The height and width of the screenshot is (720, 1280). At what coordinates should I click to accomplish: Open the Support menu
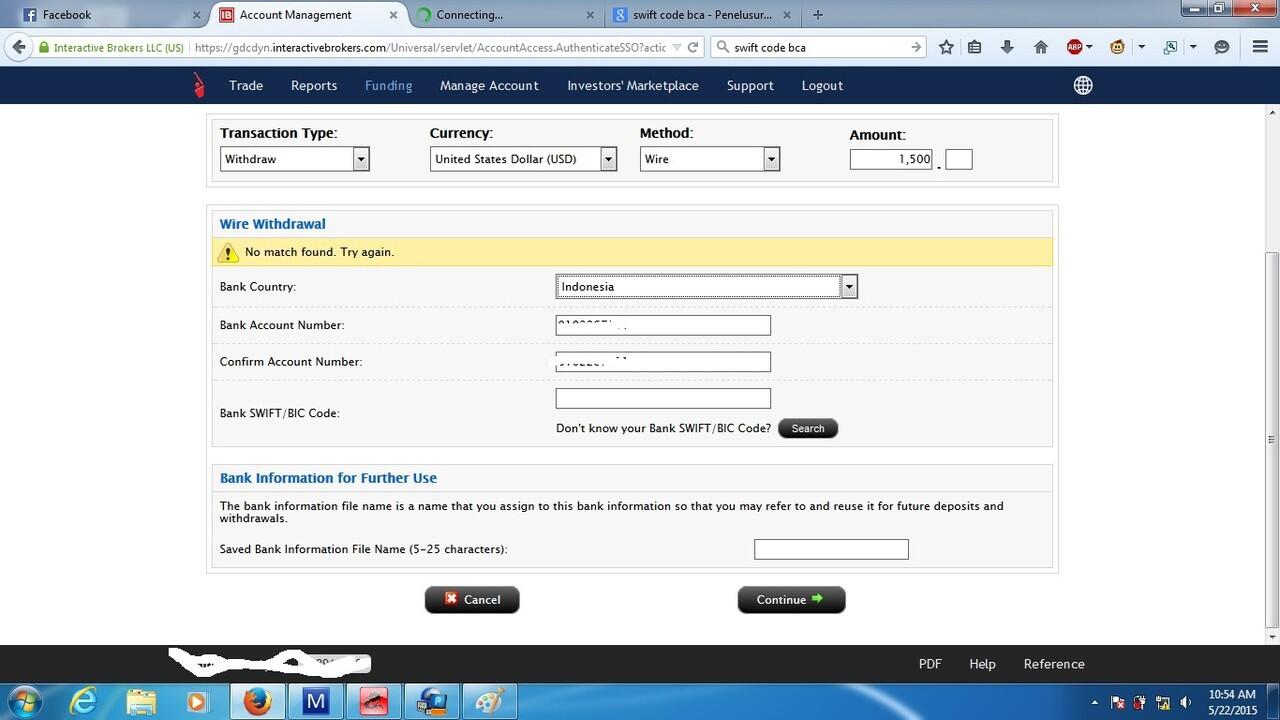tap(750, 86)
